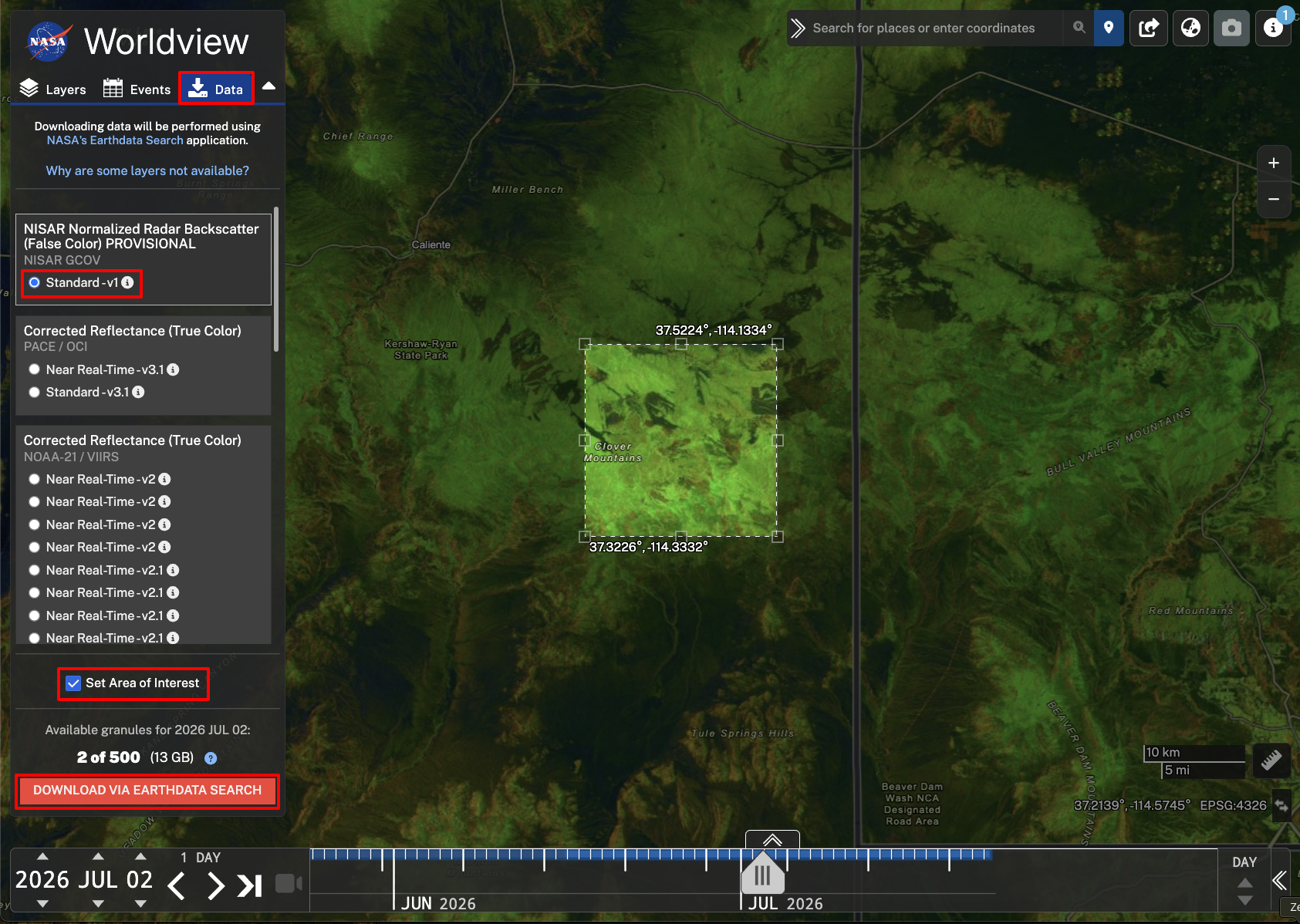Viewport: 1300px width, 924px height.
Task: Show info for PACE Near Real-Time-v3.1
Action: 174,369
